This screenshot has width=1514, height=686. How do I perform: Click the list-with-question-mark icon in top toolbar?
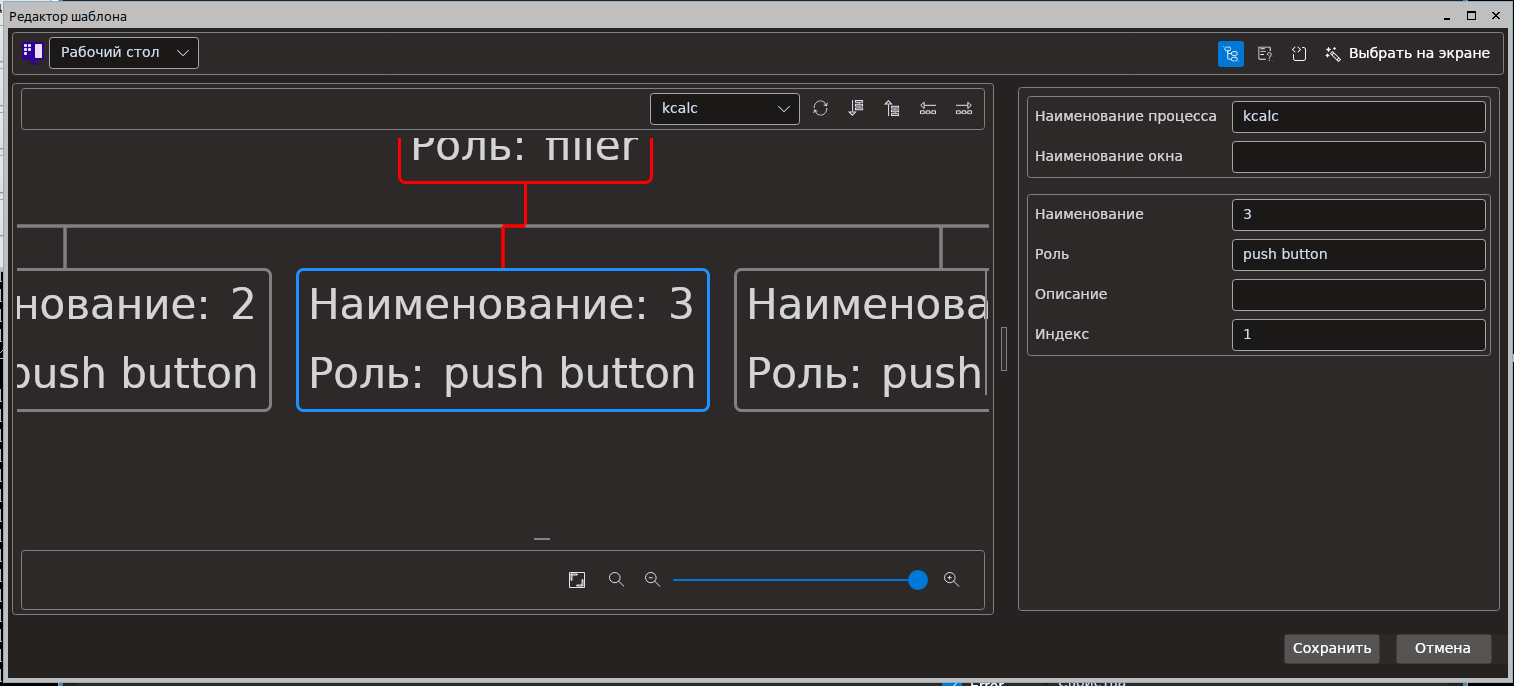(x=1265, y=54)
